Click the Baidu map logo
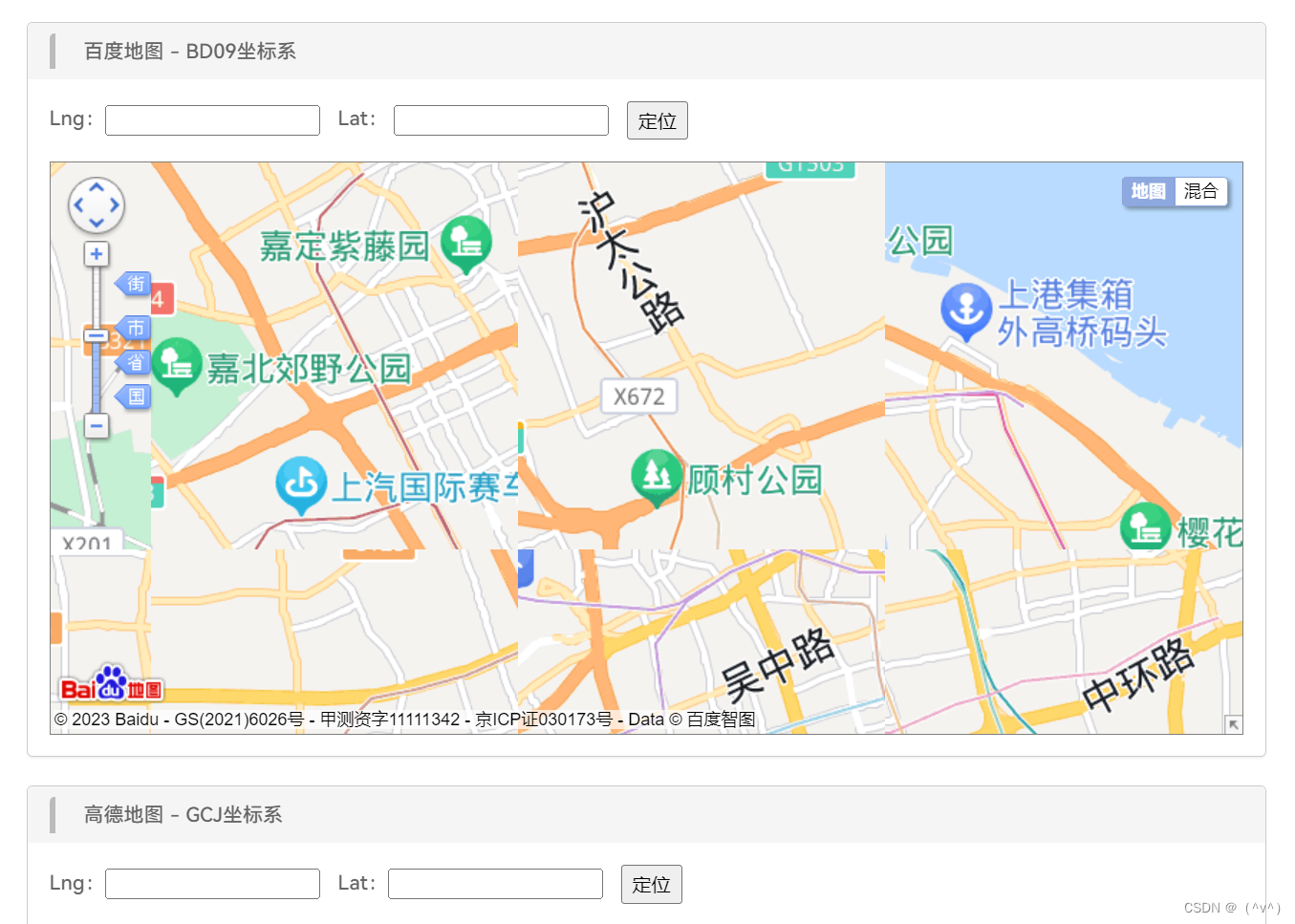The image size is (1295, 924). [111, 684]
